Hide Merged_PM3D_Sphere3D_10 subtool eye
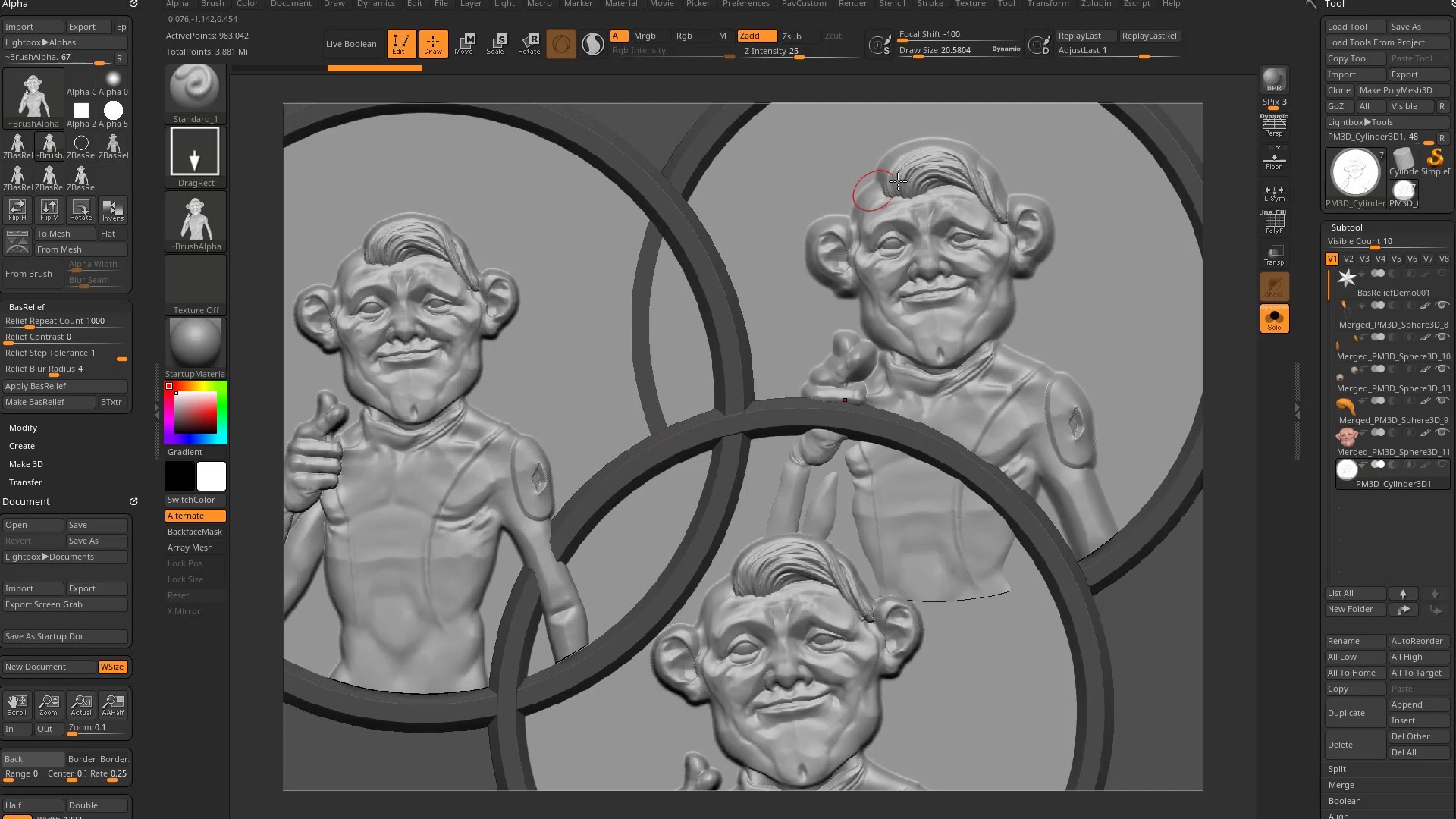This screenshot has width=1456, height=819. pyautogui.click(x=1442, y=337)
